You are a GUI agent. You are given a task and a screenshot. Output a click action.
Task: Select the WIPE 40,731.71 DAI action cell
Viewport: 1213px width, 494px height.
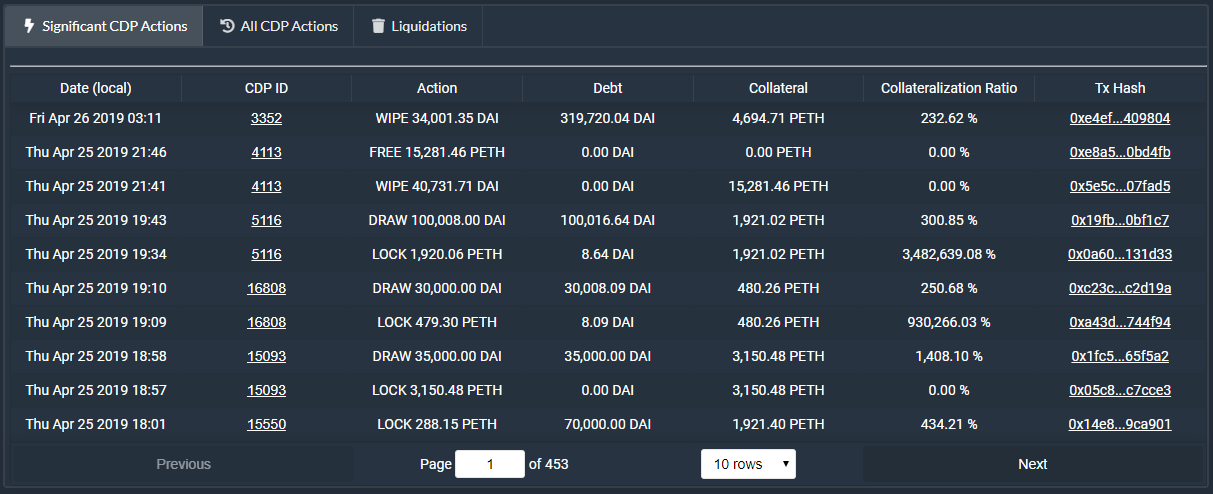[x=437, y=186]
